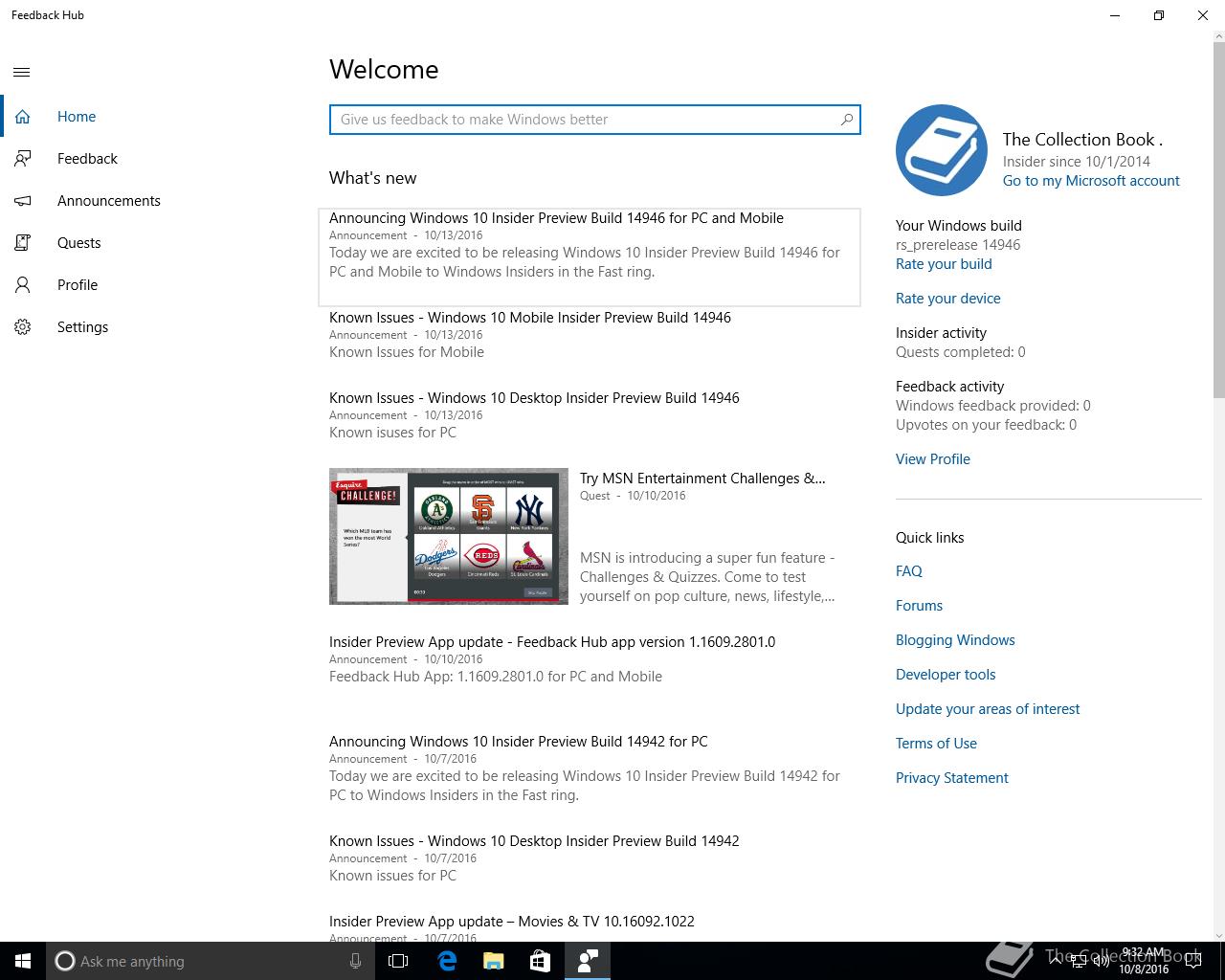Open Privacy Statement link
1225x980 pixels.
click(x=952, y=778)
